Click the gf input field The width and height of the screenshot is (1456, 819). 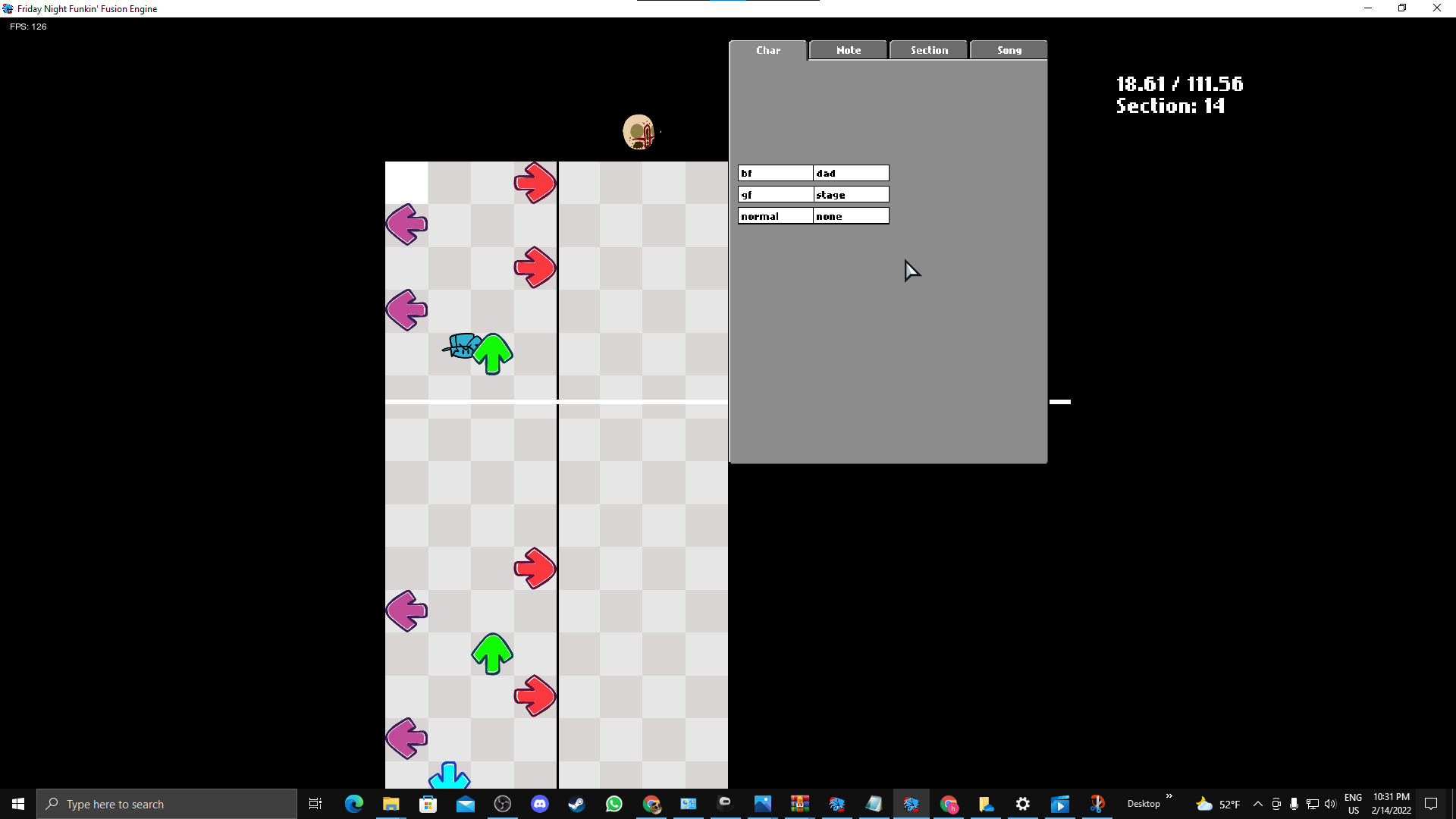775,194
